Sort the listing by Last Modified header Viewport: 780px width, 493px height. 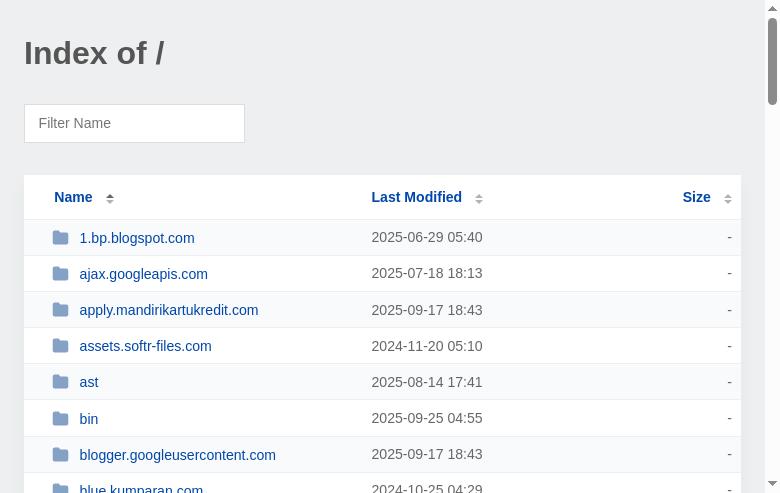(416, 197)
